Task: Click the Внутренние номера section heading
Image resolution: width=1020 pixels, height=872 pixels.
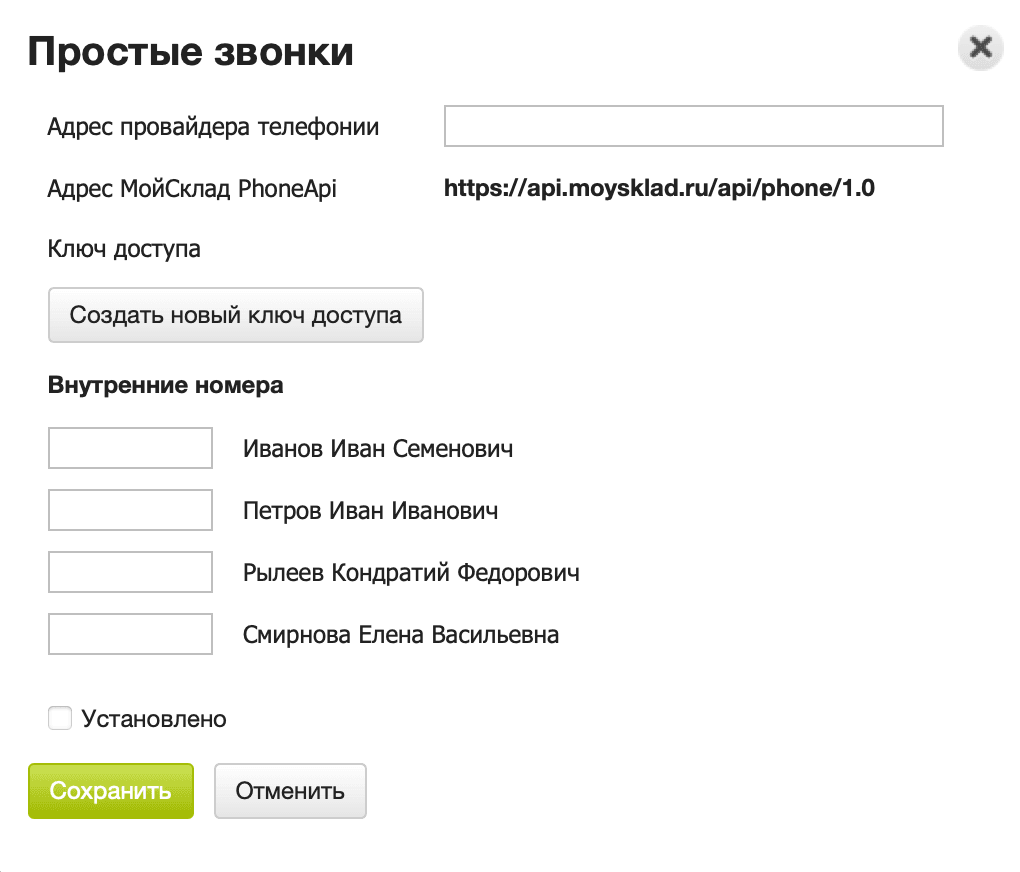Action: point(165,384)
